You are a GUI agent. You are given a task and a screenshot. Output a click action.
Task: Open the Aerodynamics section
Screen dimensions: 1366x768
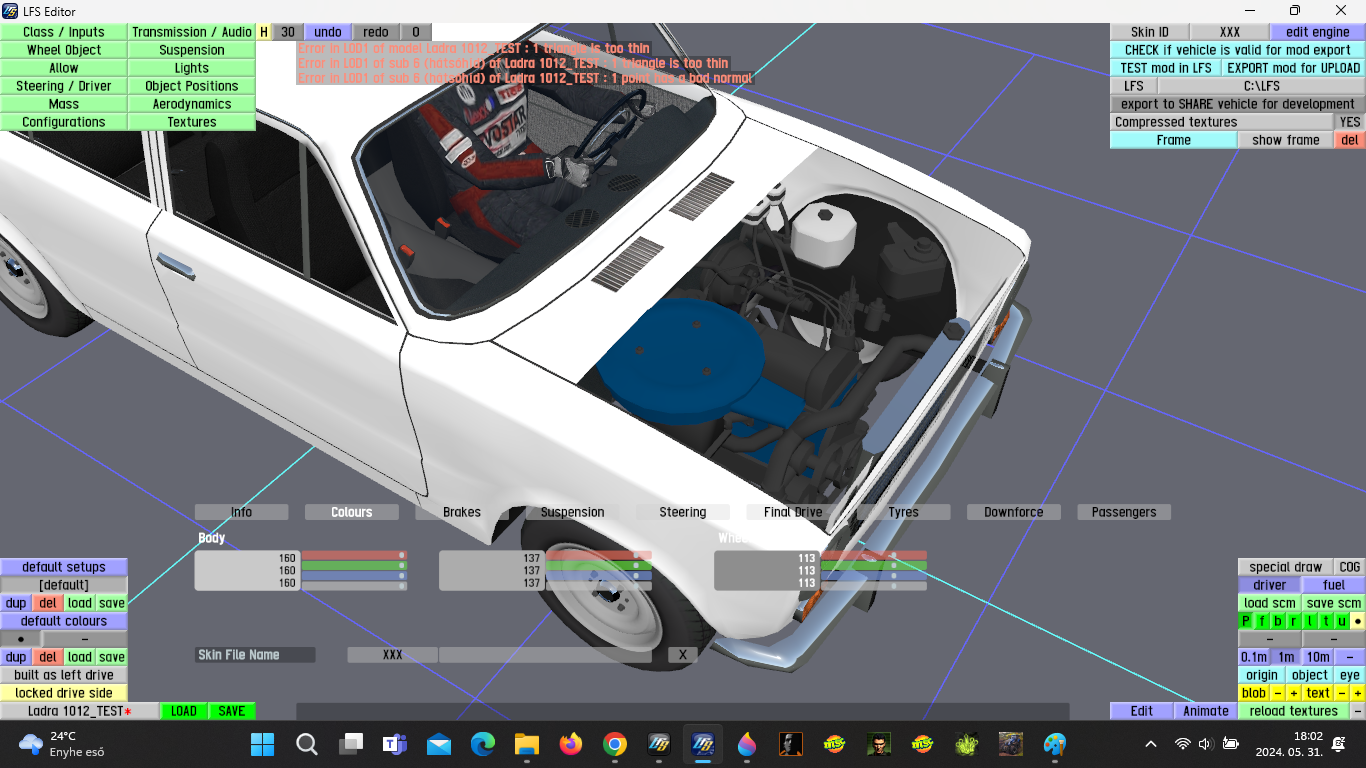coord(192,104)
